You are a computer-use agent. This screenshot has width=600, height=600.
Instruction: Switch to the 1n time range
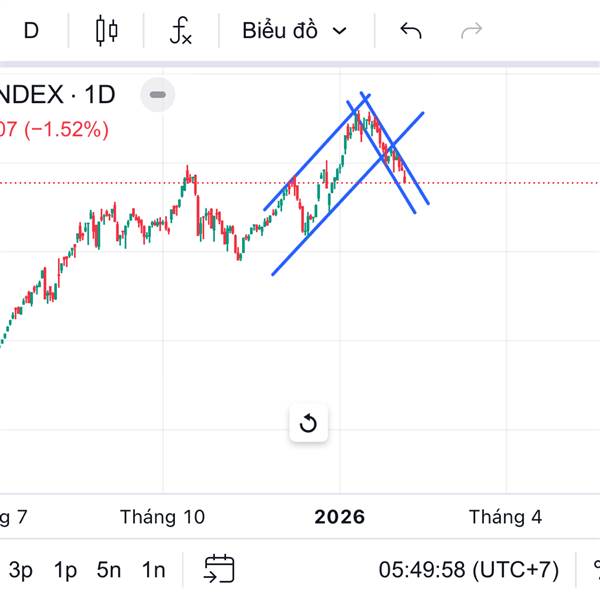[153, 570]
